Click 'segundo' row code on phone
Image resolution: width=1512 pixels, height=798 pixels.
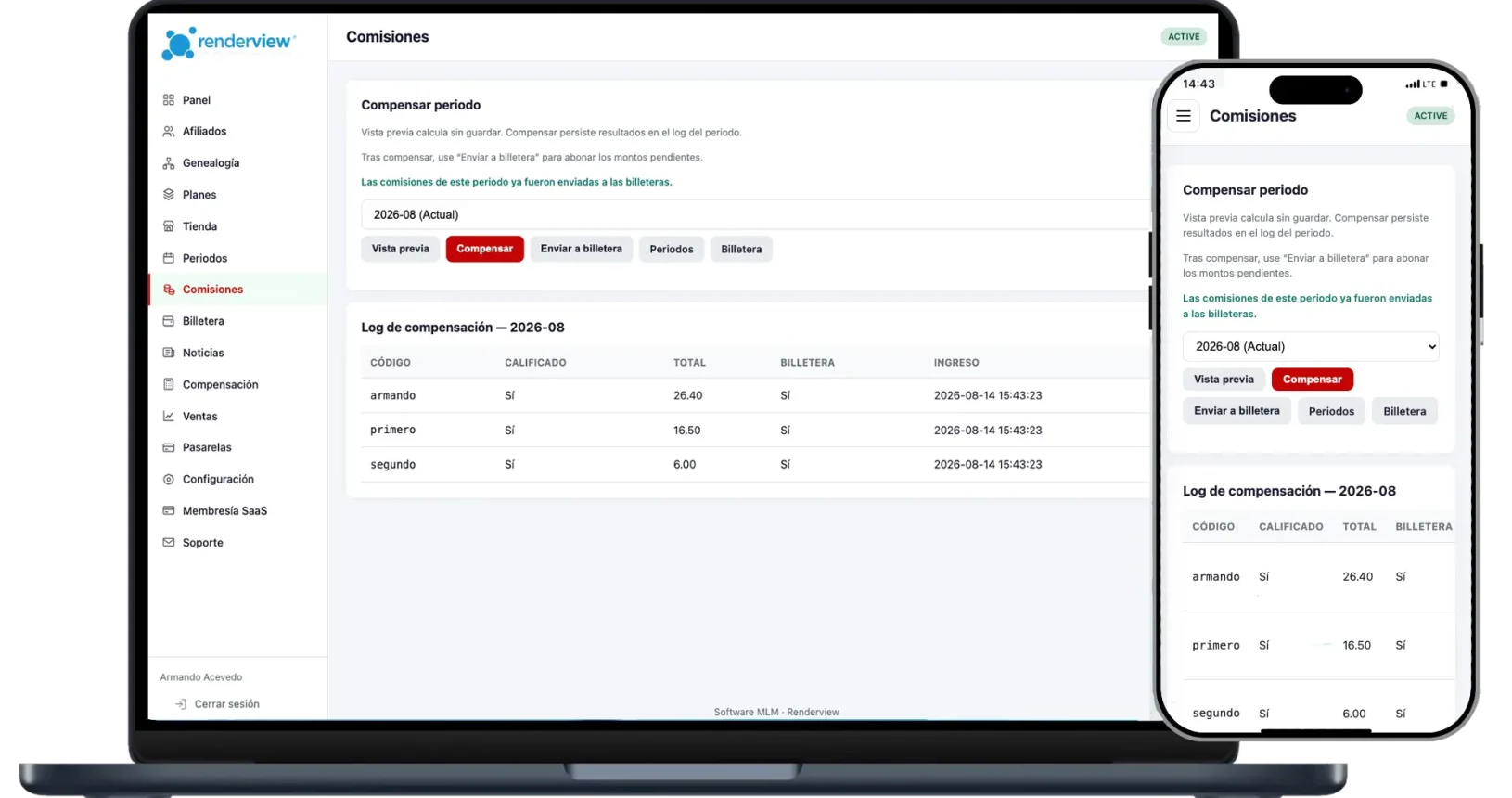(x=1216, y=714)
